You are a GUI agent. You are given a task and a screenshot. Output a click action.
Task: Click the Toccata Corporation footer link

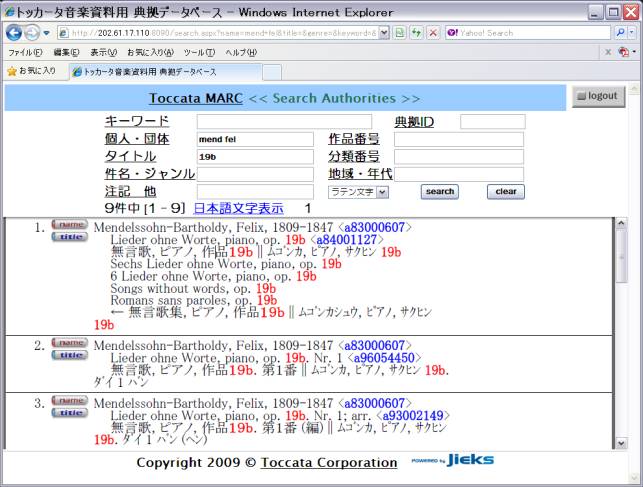click(x=329, y=462)
